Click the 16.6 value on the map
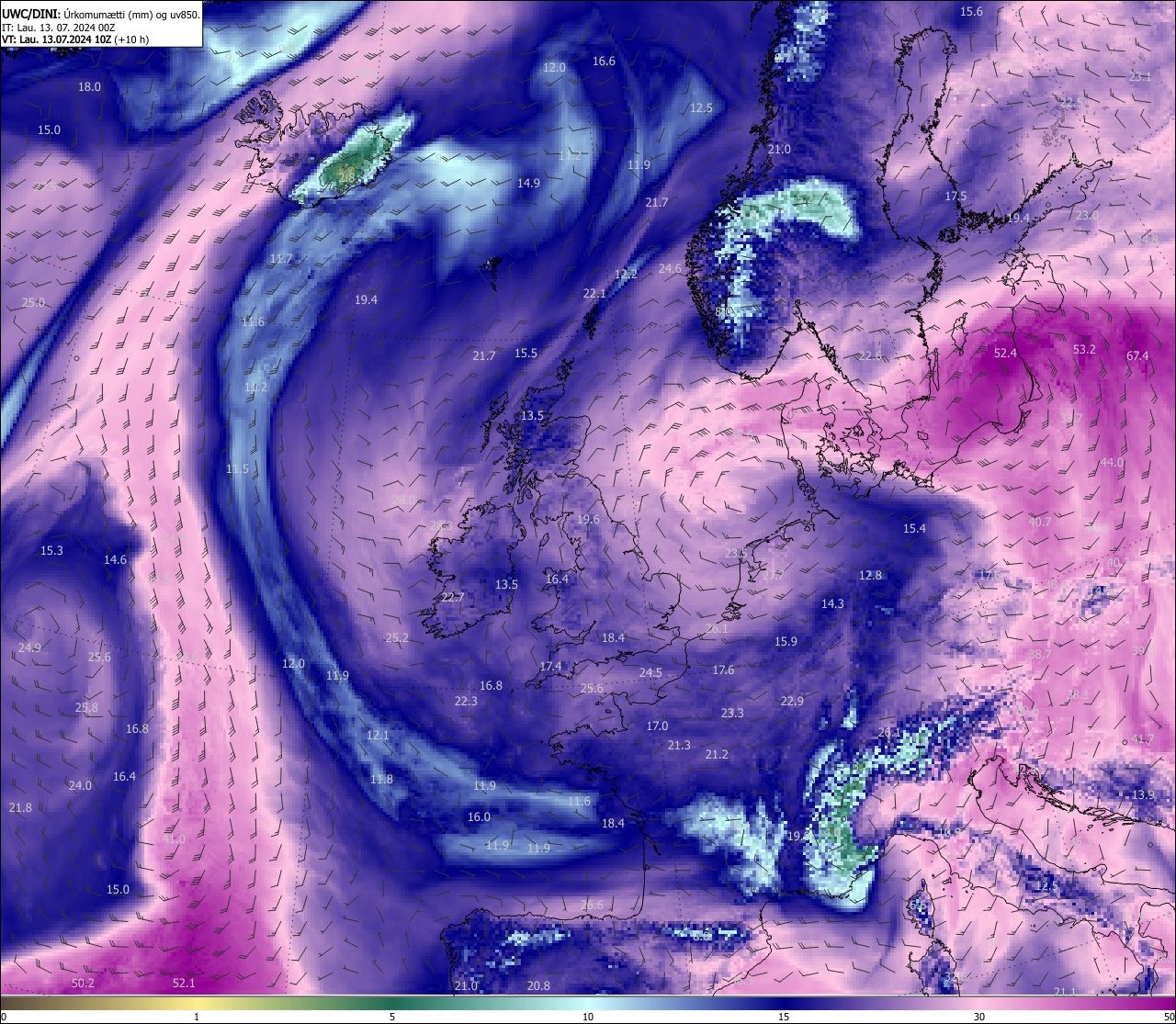 (604, 61)
